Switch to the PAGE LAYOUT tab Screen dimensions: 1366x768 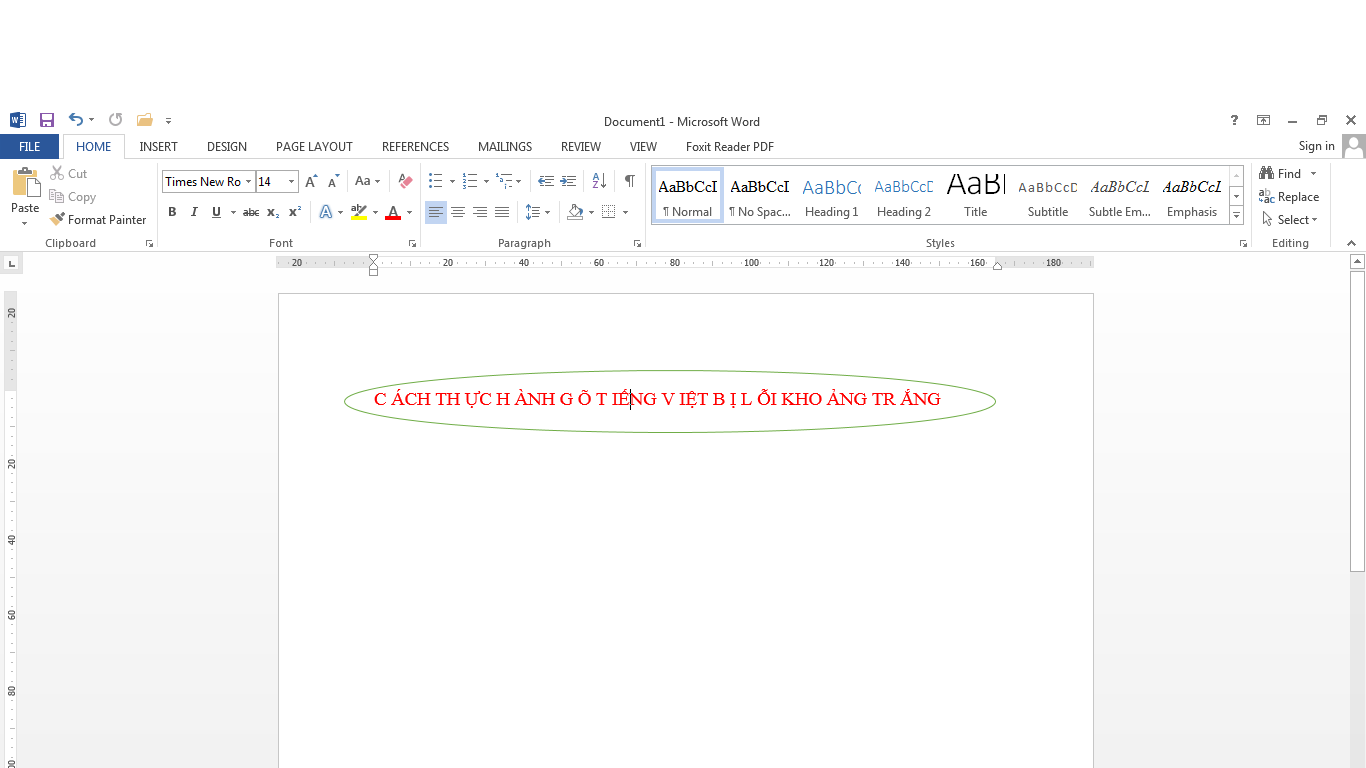tap(314, 147)
